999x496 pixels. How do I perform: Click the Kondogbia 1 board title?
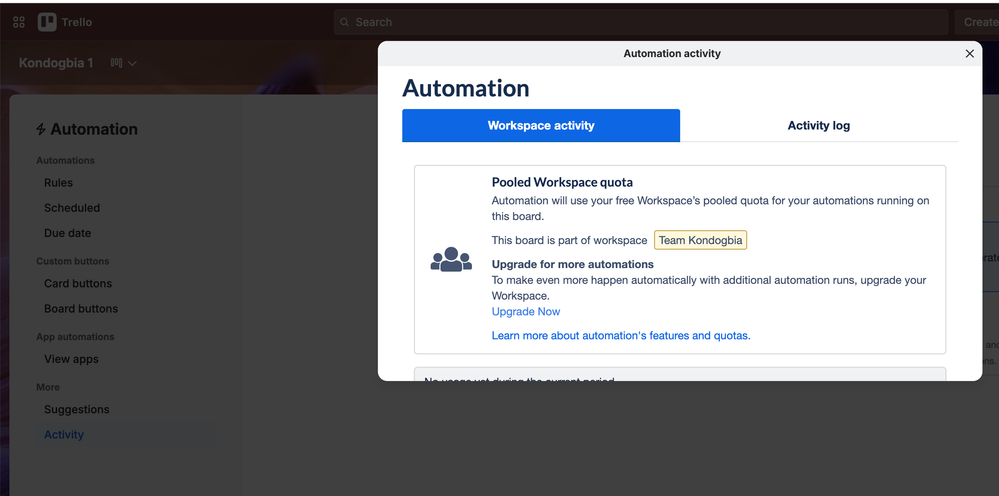(x=56, y=63)
